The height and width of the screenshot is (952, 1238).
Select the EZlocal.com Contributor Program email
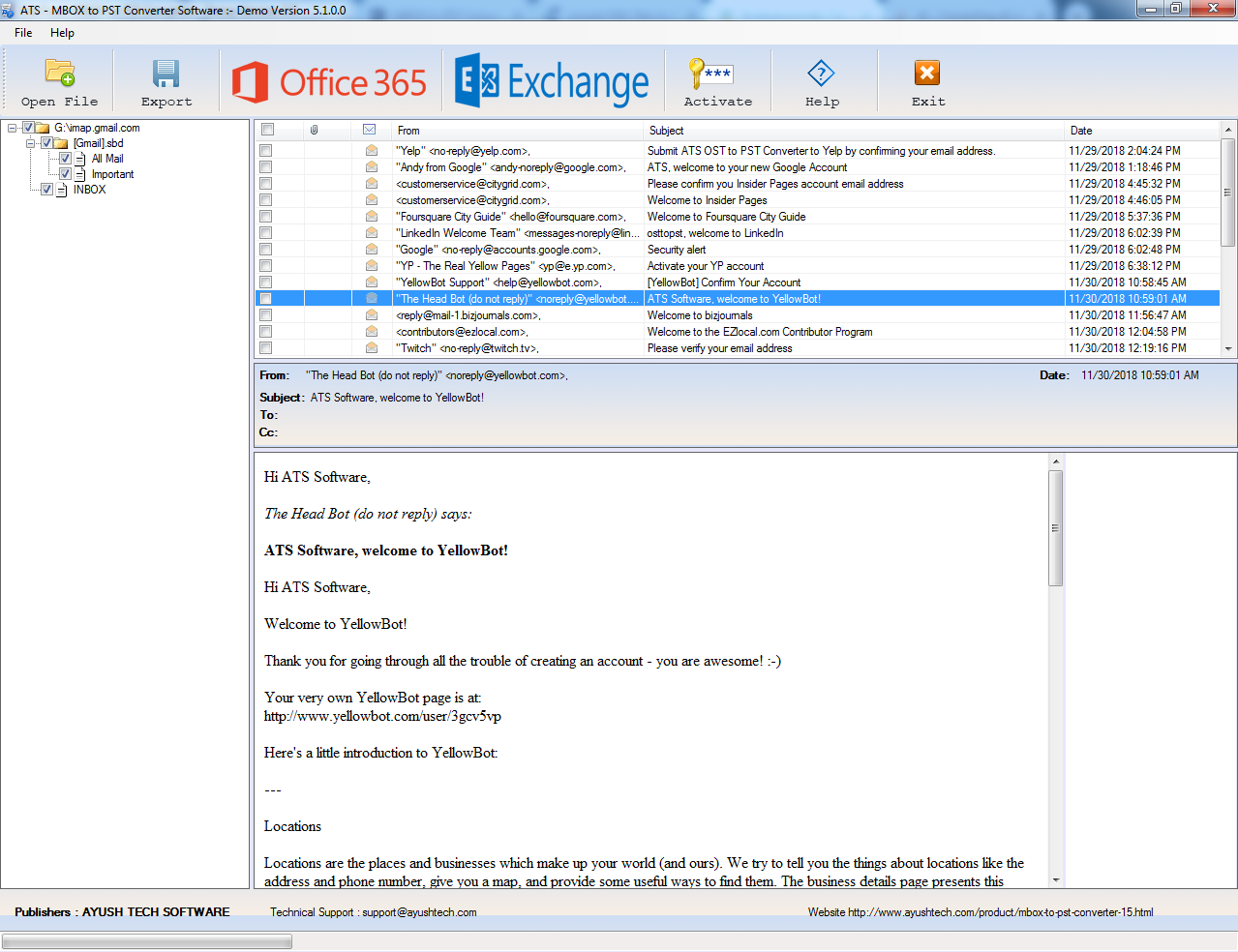tap(738, 332)
